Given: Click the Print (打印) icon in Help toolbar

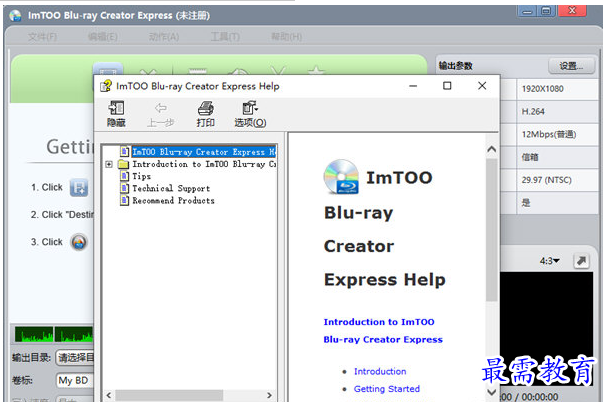Looking at the screenshot, I should (206, 114).
